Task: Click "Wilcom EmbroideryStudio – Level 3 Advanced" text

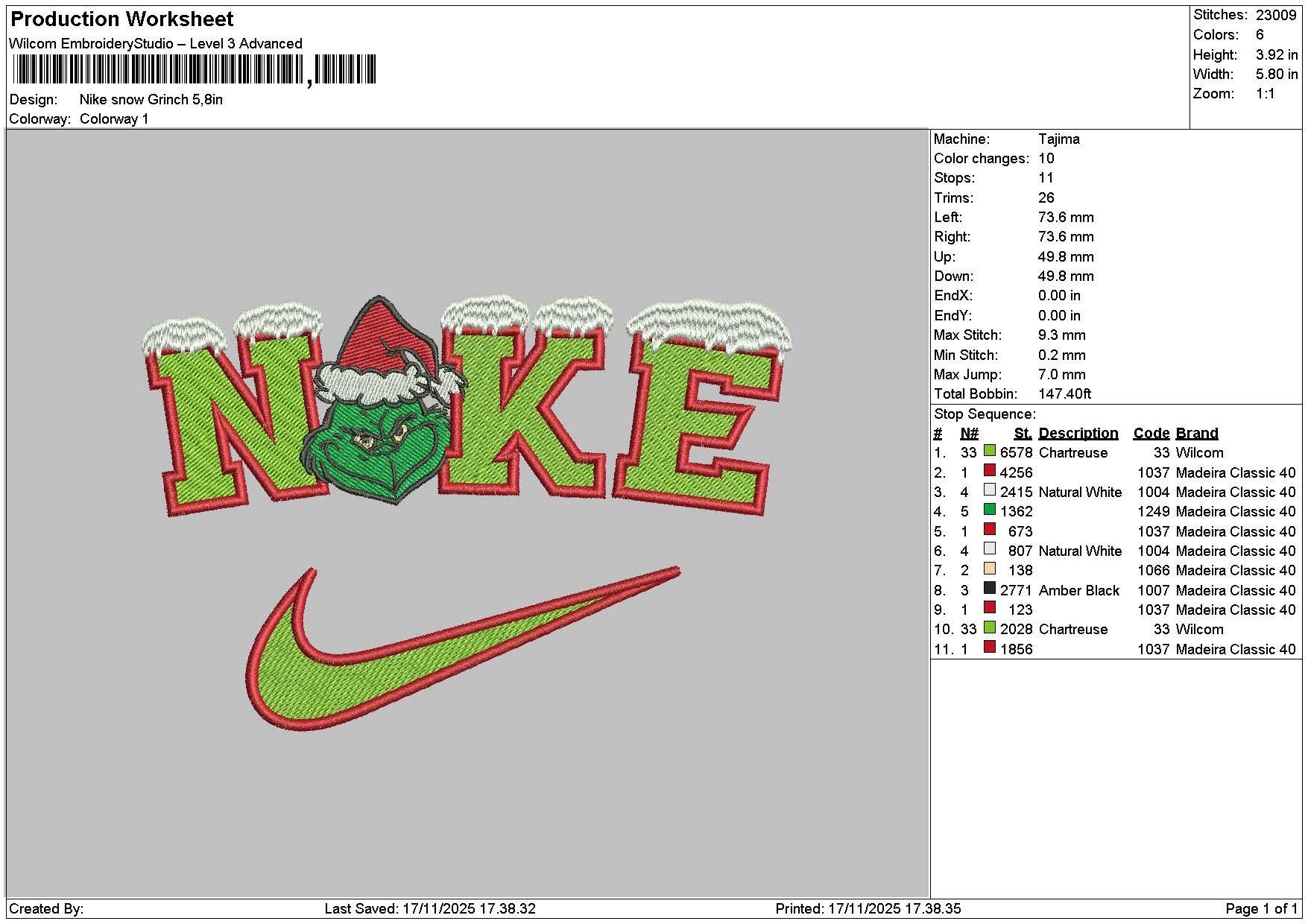Action: (156, 43)
